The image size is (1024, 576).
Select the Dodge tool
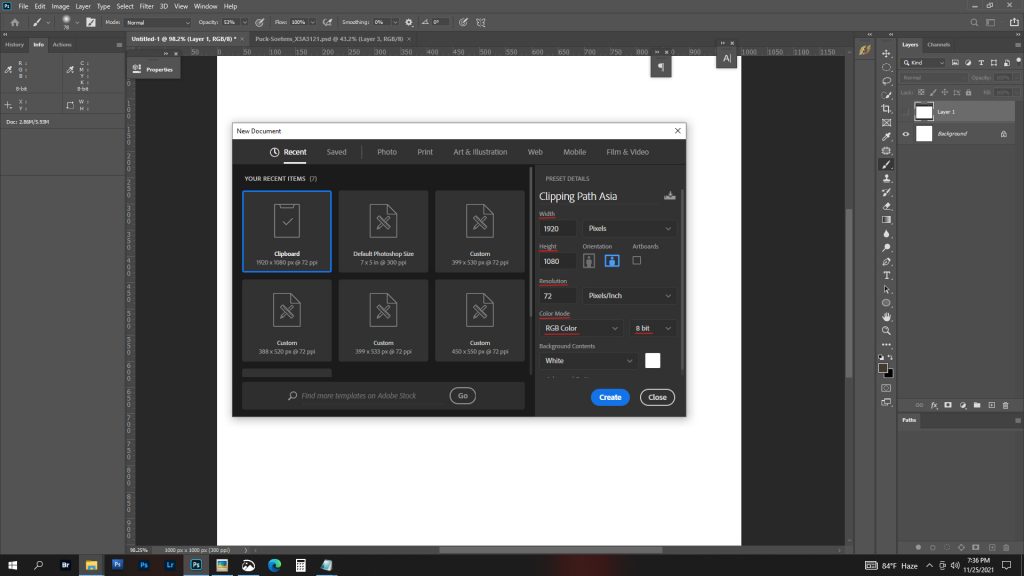(886, 248)
